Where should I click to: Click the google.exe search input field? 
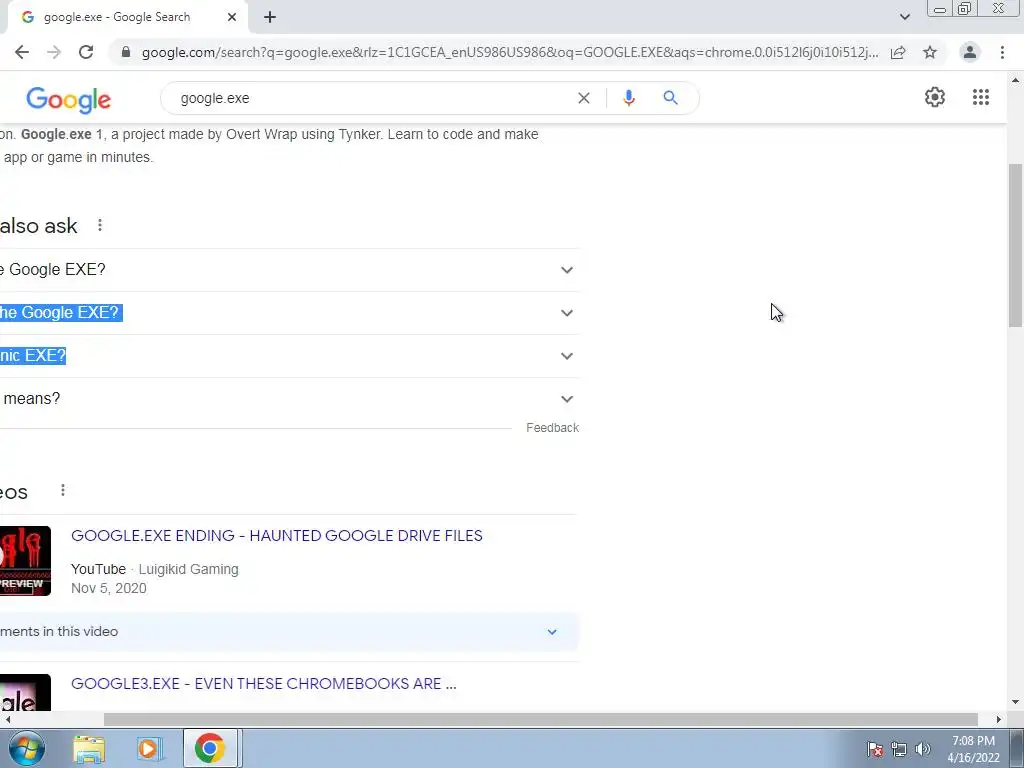click(x=372, y=98)
